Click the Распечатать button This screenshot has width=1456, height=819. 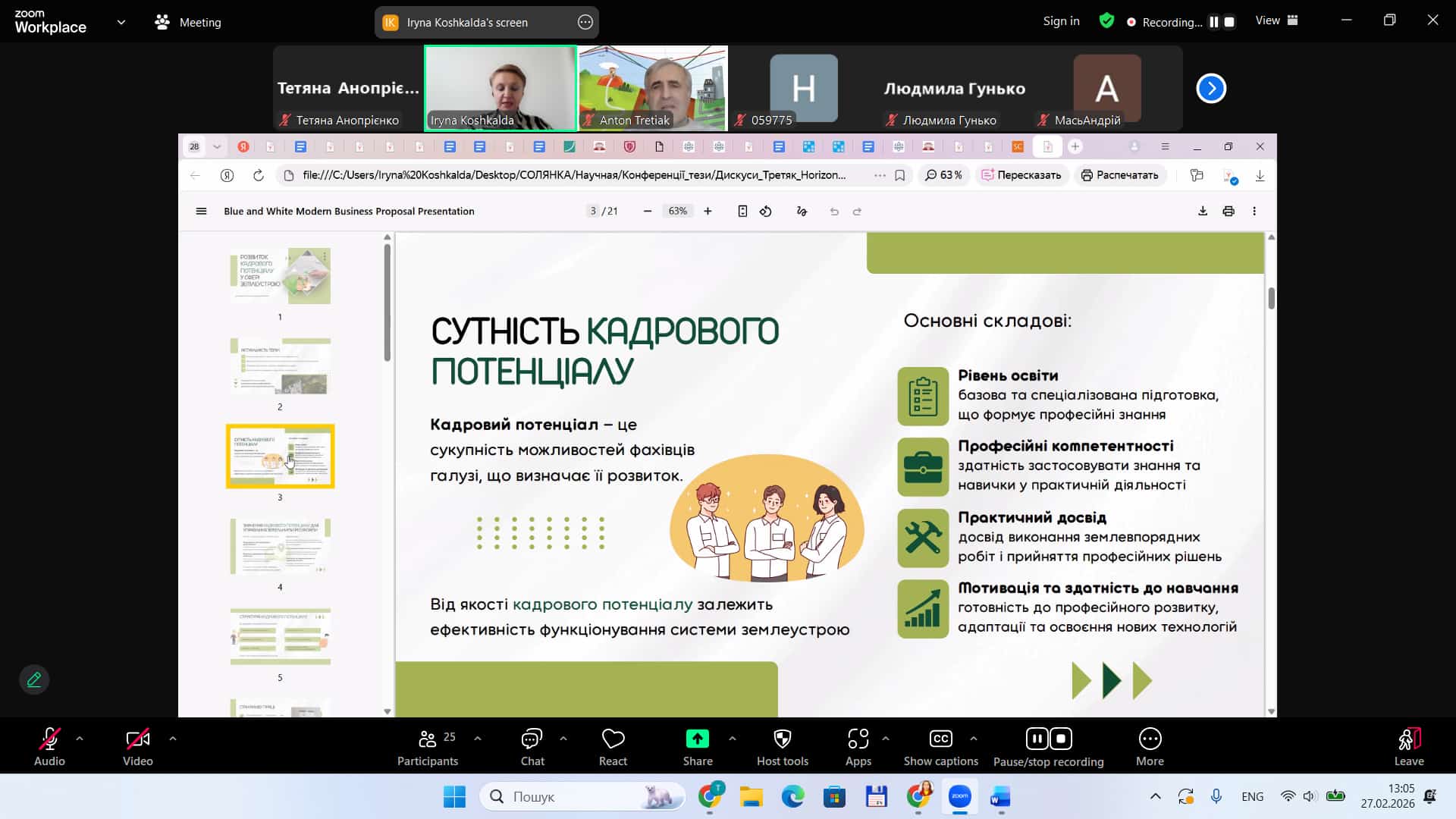(1119, 175)
